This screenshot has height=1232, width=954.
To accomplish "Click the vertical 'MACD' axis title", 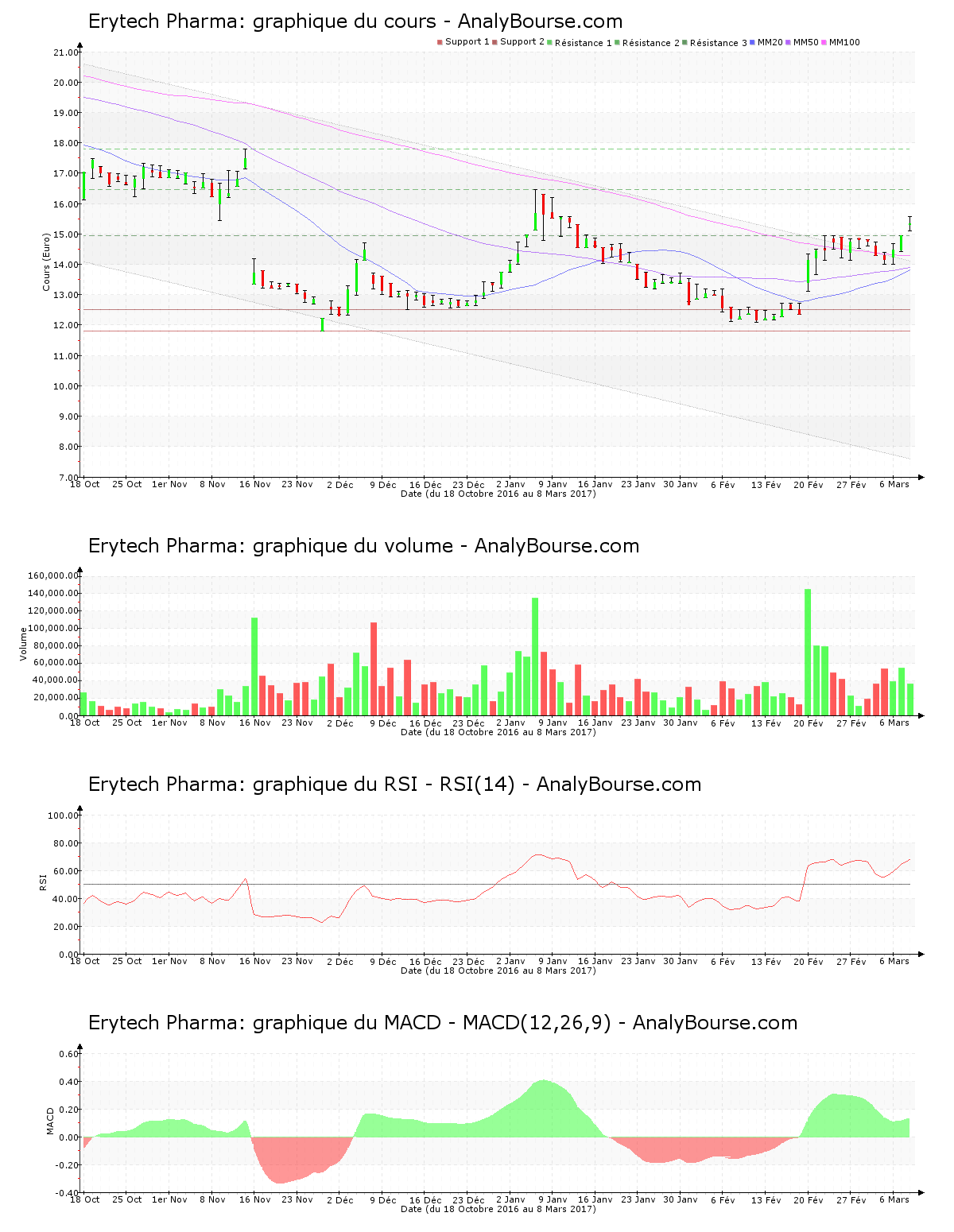I will pos(51,1121).
